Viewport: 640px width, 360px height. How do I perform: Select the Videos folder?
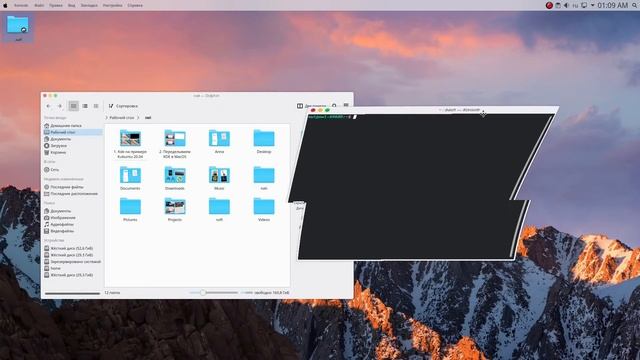pos(264,209)
